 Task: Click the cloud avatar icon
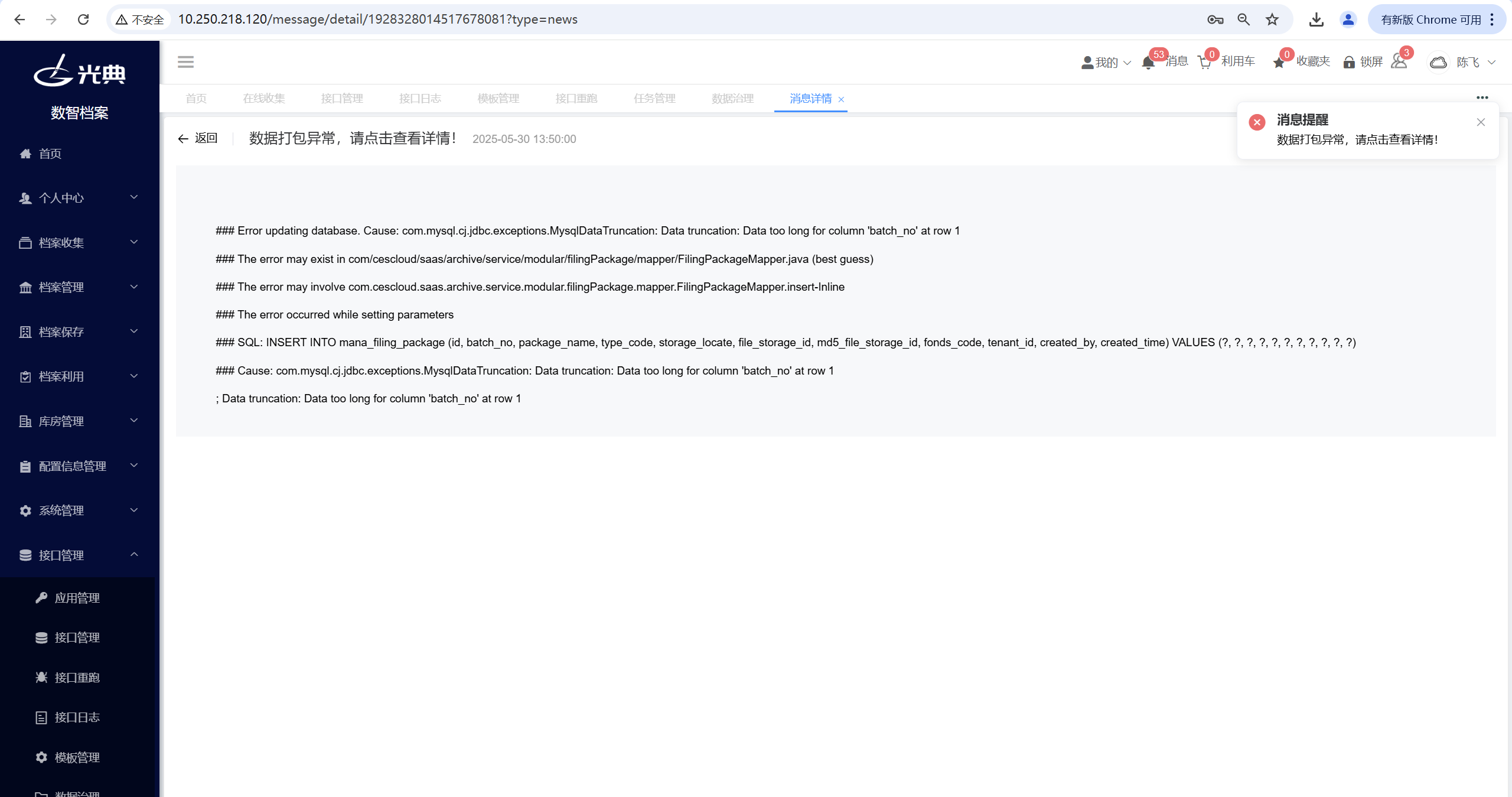point(1438,62)
